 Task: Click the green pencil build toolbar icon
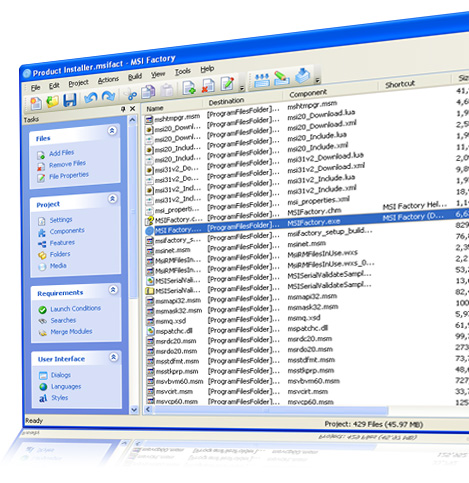pyautogui.click(x=282, y=78)
